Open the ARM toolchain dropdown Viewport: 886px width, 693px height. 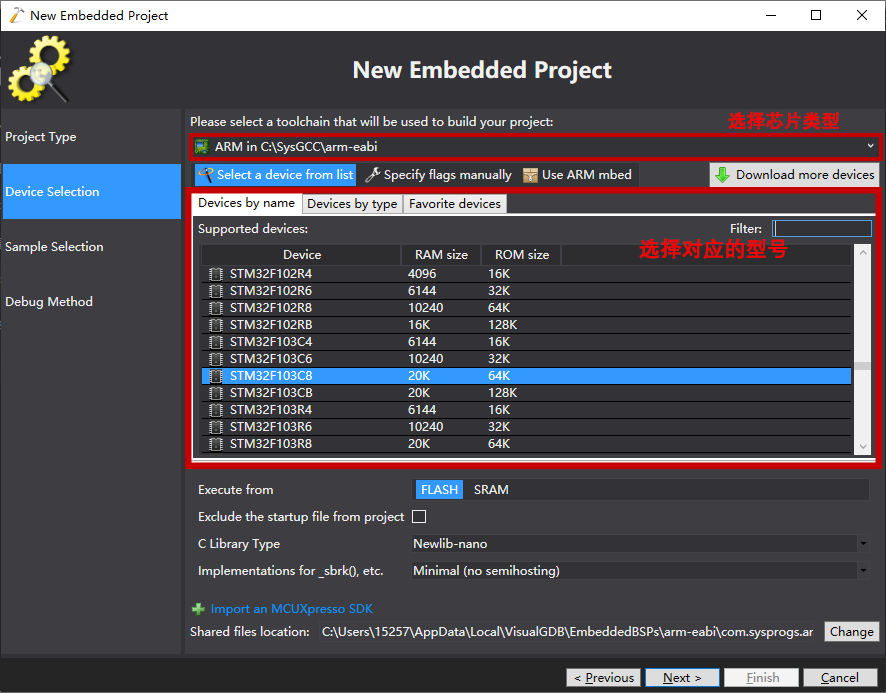pyautogui.click(x=535, y=147)
